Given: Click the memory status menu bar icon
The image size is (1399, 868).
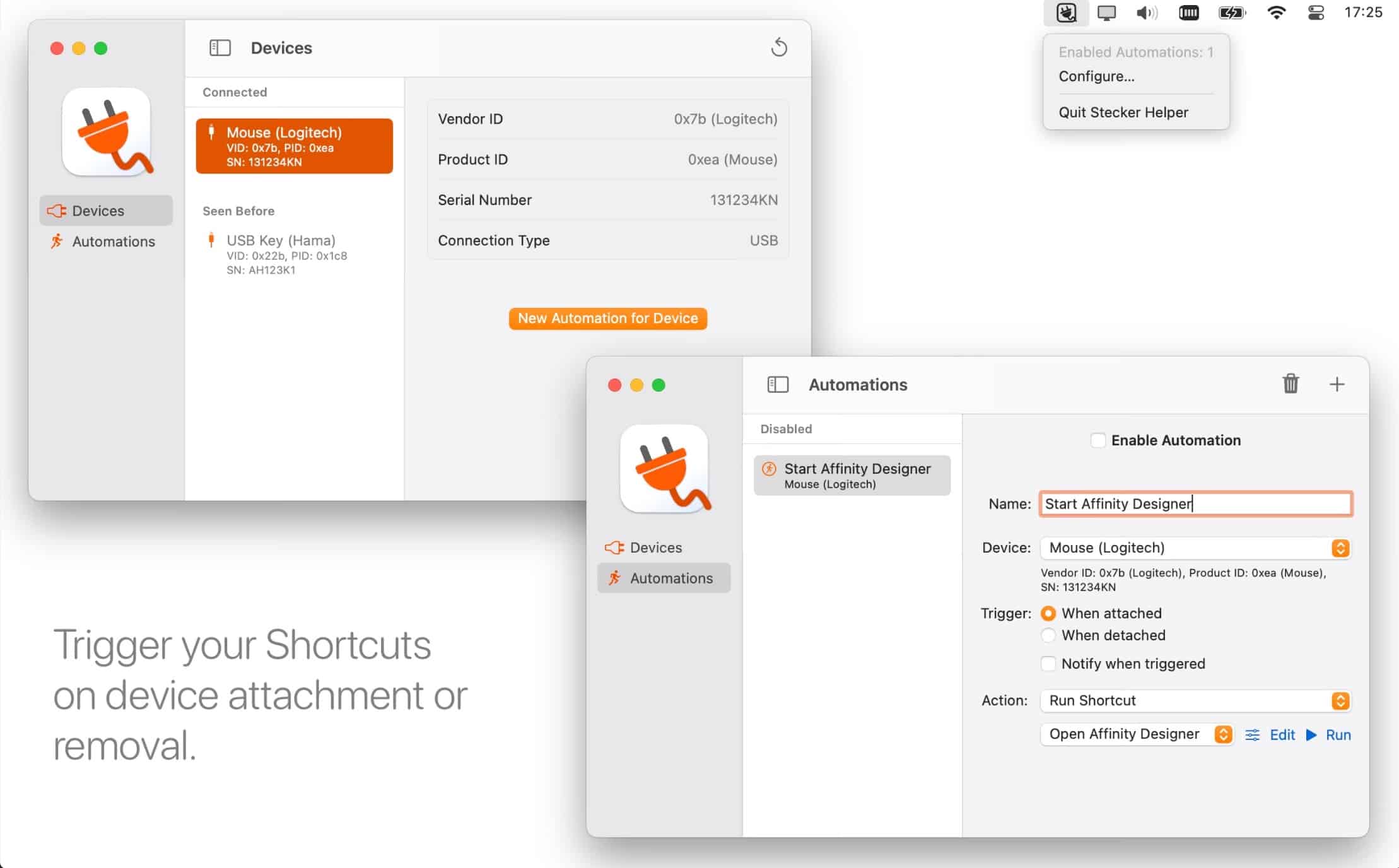Looking at the screenshot, I should pos(1189,13).
